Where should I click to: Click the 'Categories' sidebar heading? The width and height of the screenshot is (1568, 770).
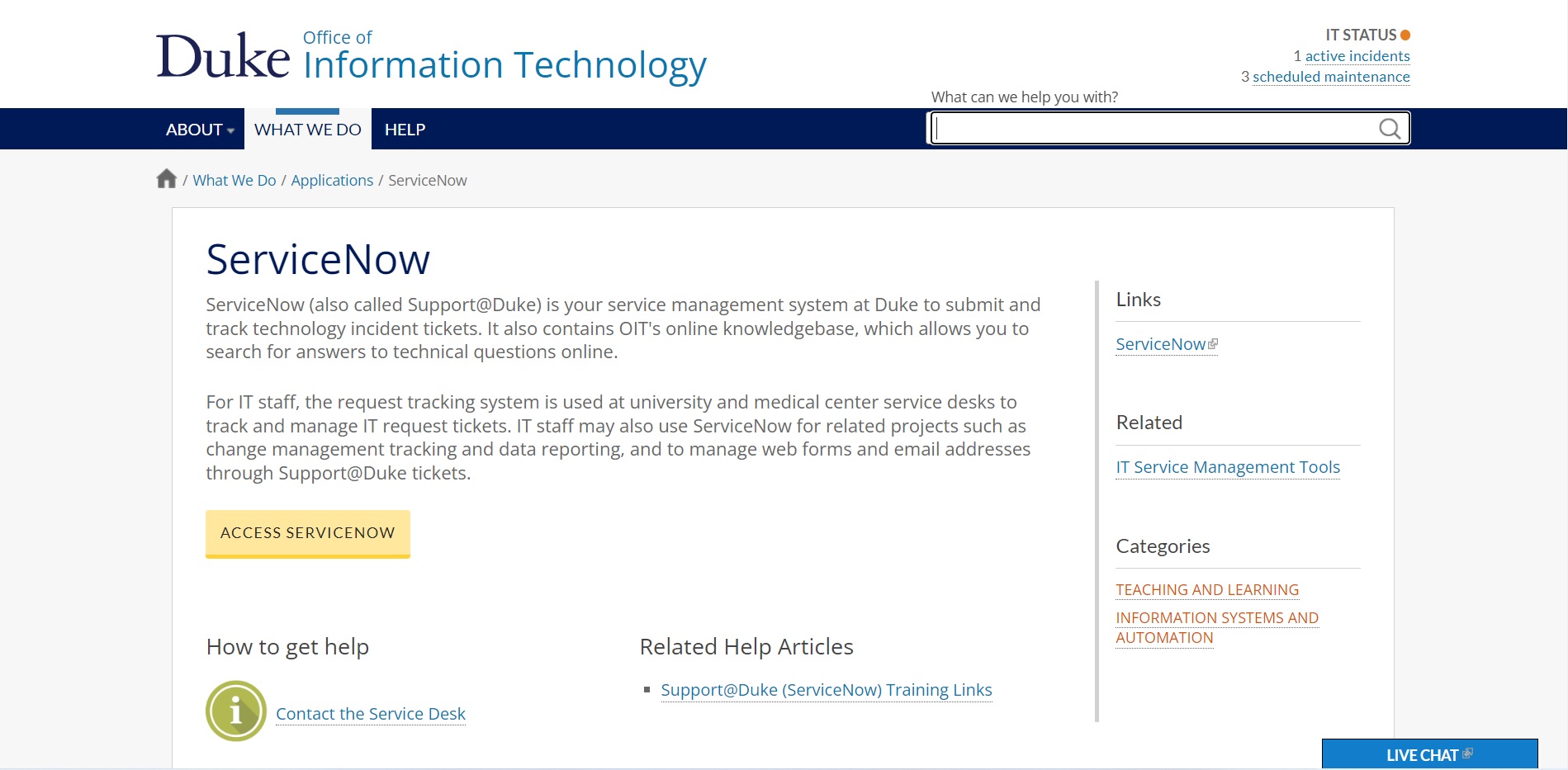tap(1163, 546)
